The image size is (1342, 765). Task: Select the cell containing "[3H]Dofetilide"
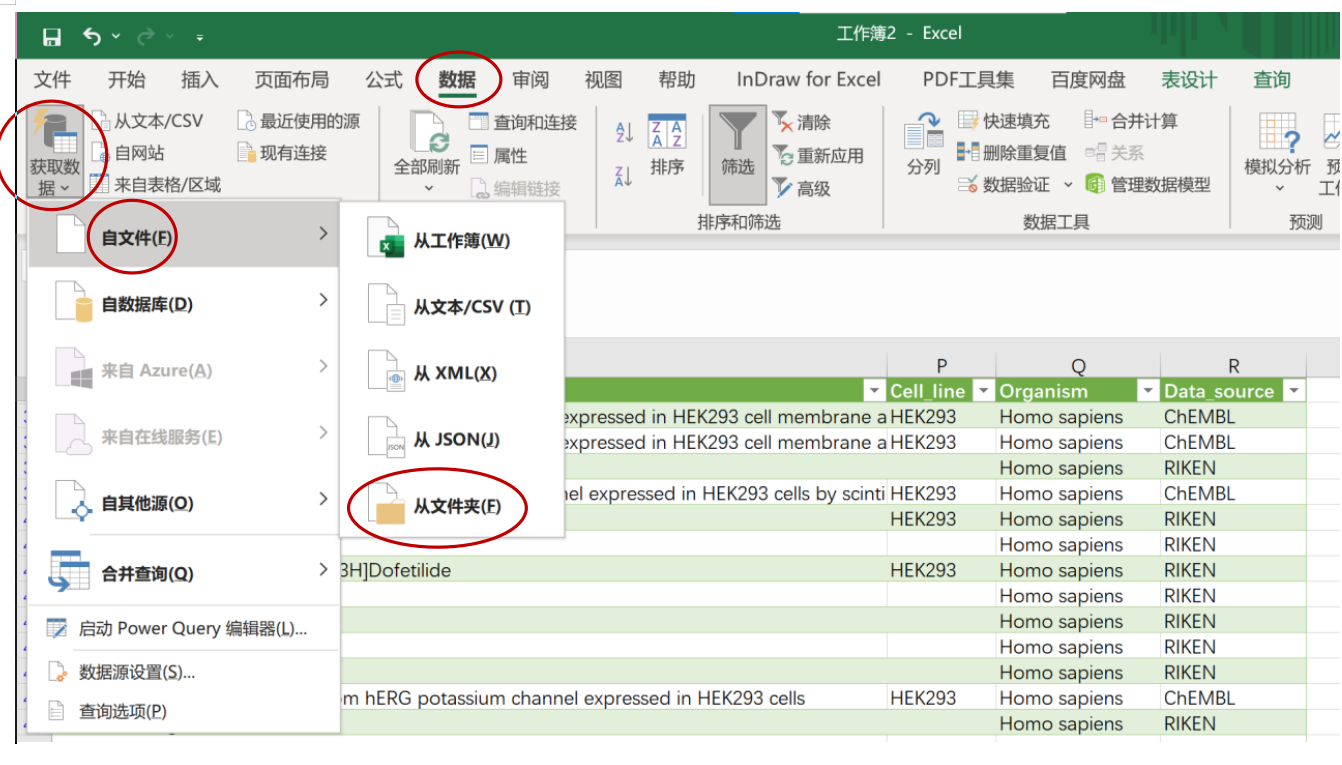point(613,570)
